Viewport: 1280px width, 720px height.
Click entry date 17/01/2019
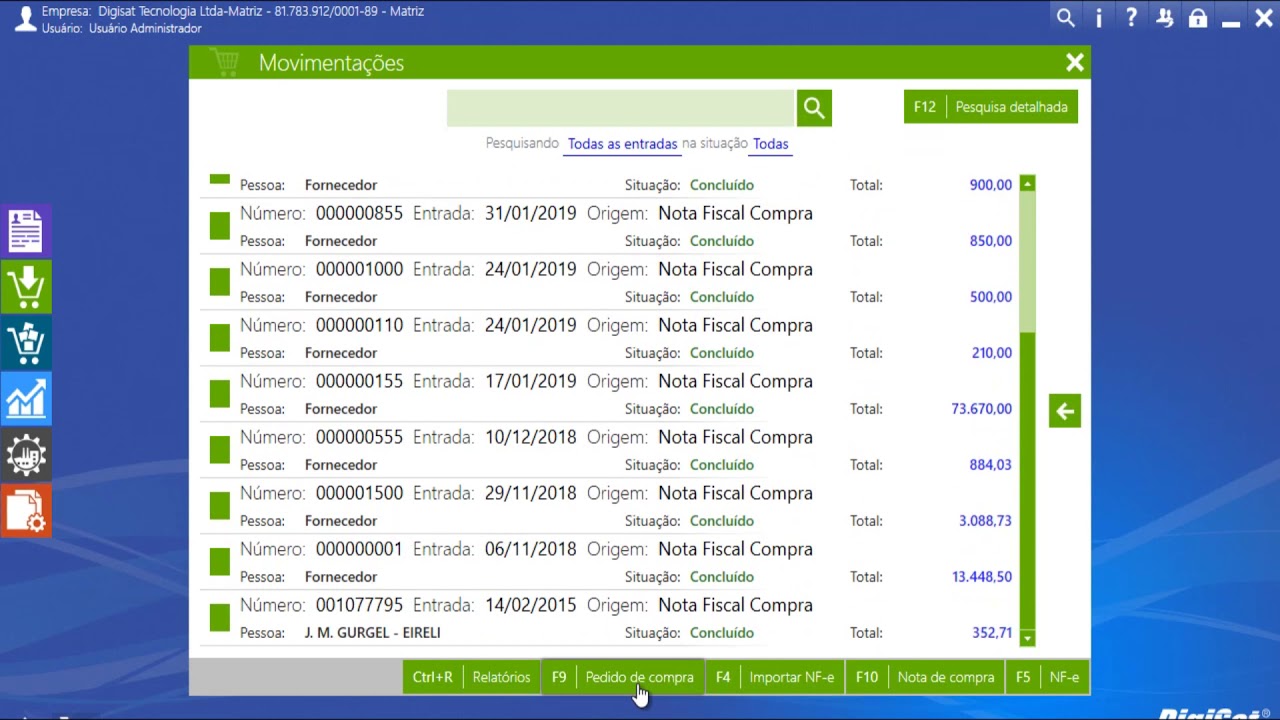pyautogui.click(x=531, y=381)
